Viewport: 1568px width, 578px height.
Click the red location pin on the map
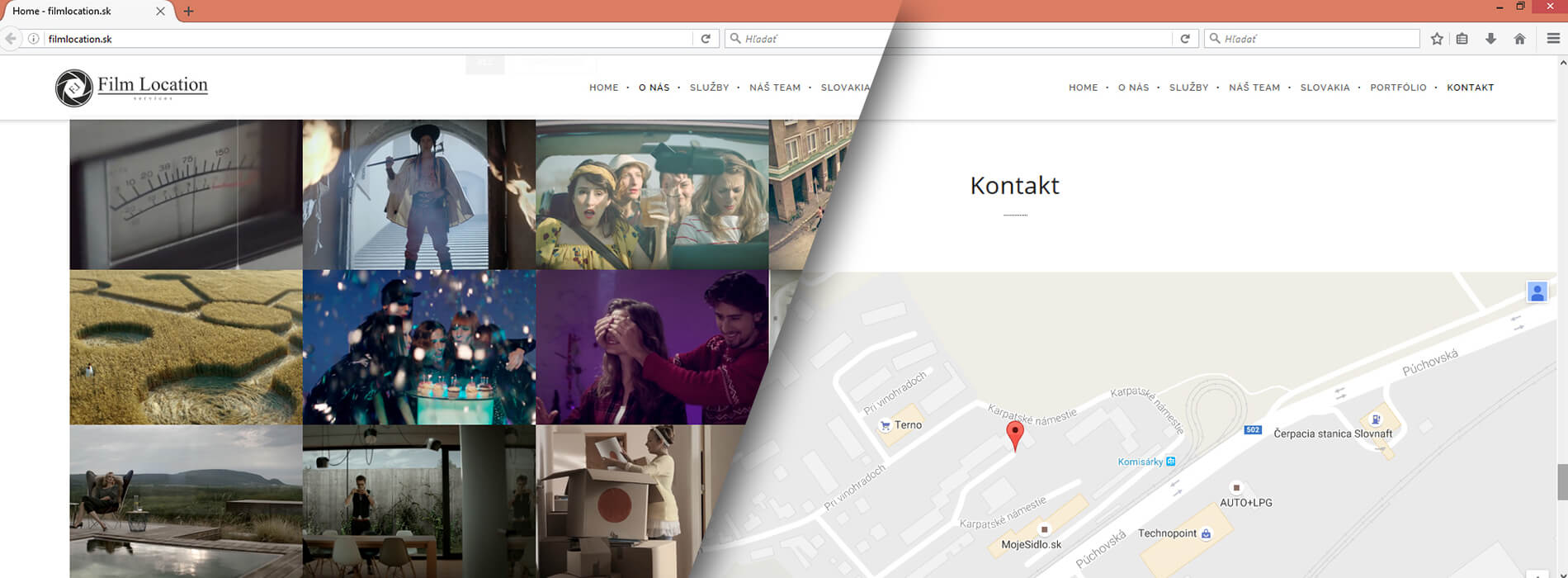(x=1015, y=434)
